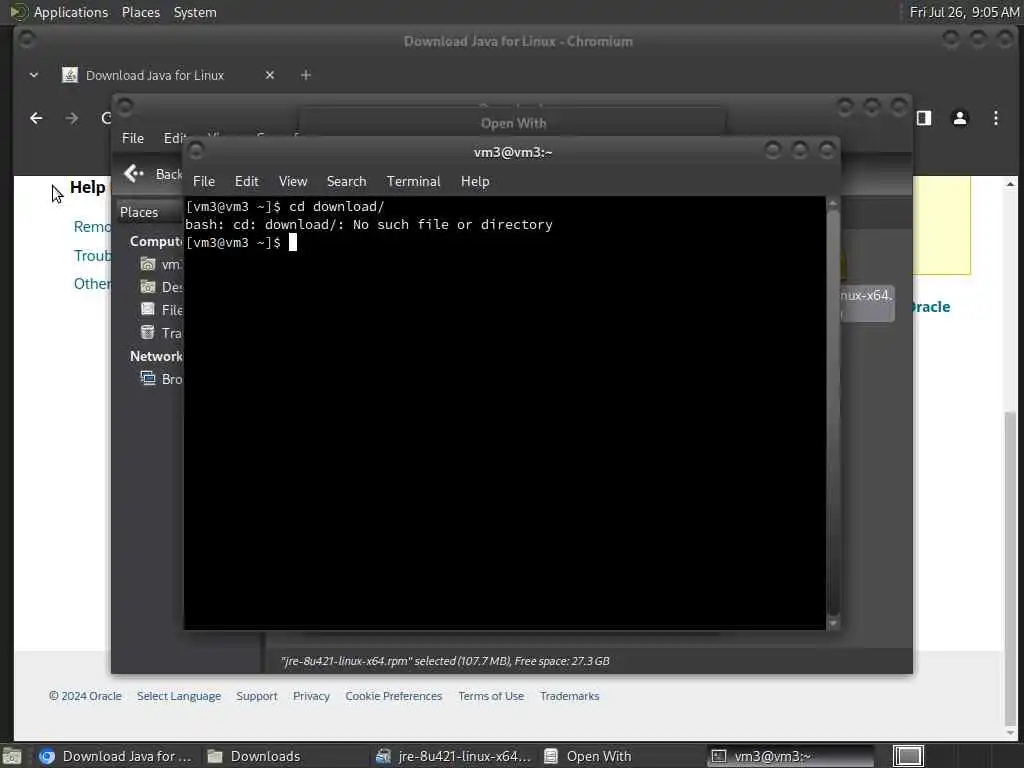Click the file manager status bar text
Image resolution: width=1024 pixels, height=768 pixels.
click(x=445, y=661)
